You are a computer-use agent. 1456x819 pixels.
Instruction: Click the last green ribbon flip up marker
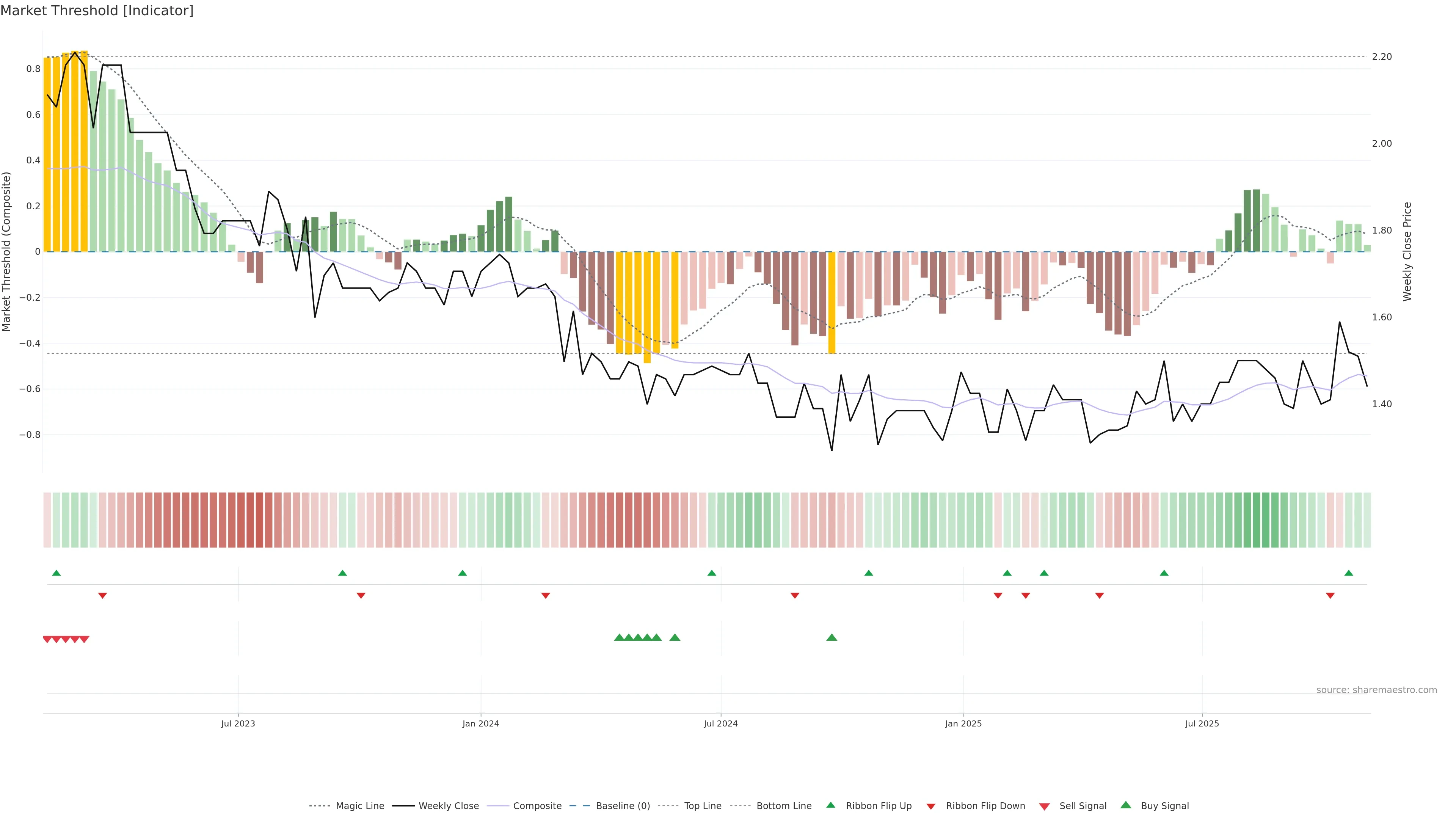(x=1349, y=573)
